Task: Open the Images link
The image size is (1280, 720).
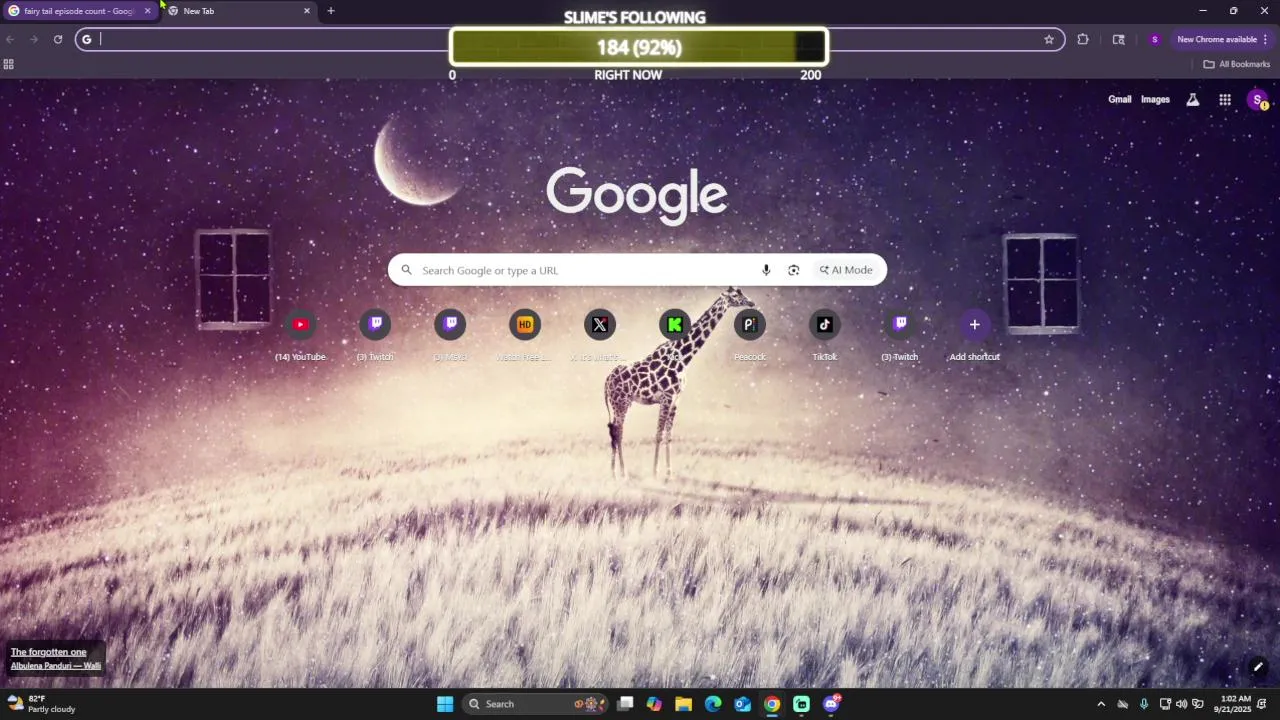Action: [1155, 100]
